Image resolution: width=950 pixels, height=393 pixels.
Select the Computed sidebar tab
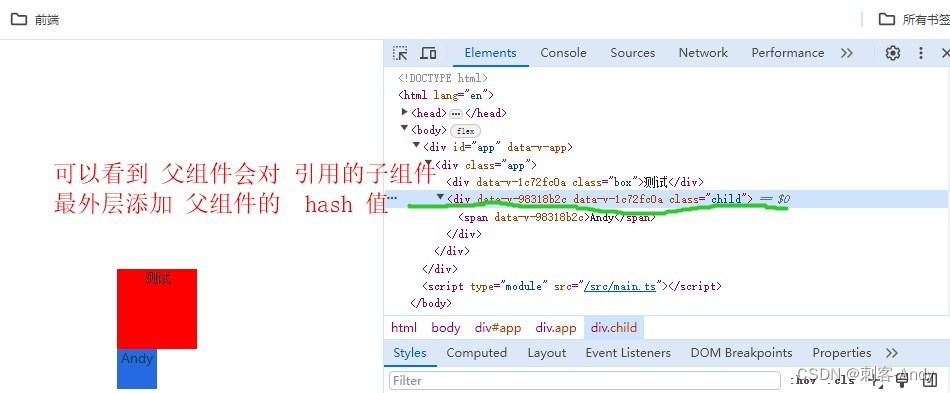click(477, 352)
